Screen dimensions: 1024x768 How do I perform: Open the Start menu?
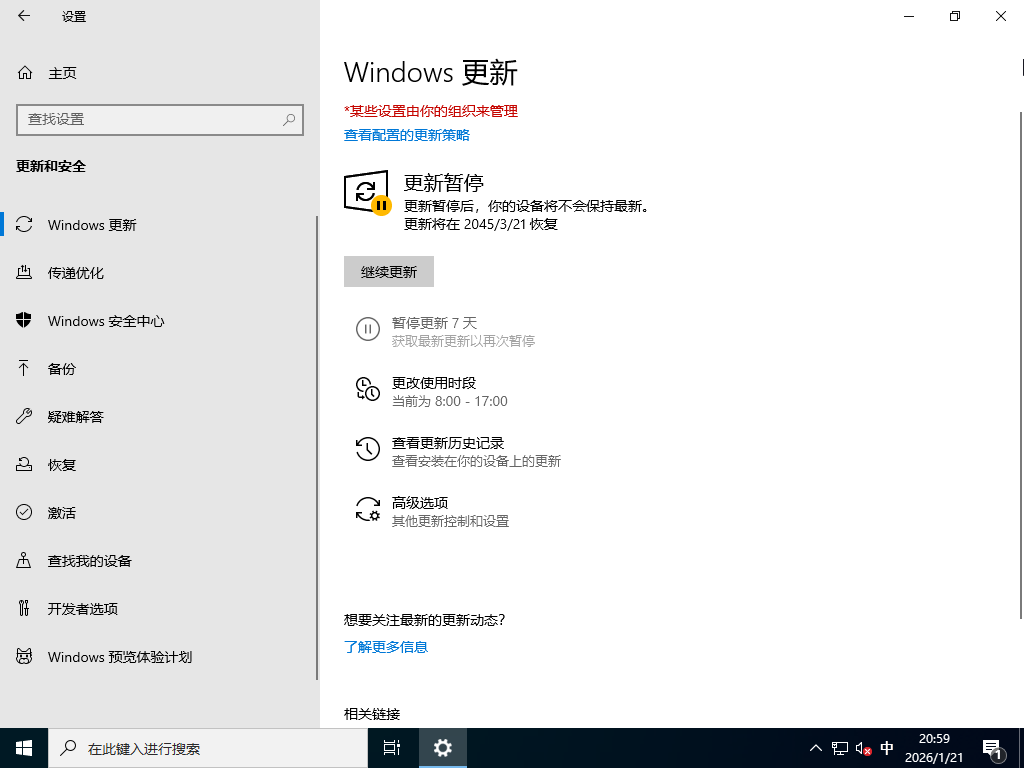[23, 748]
